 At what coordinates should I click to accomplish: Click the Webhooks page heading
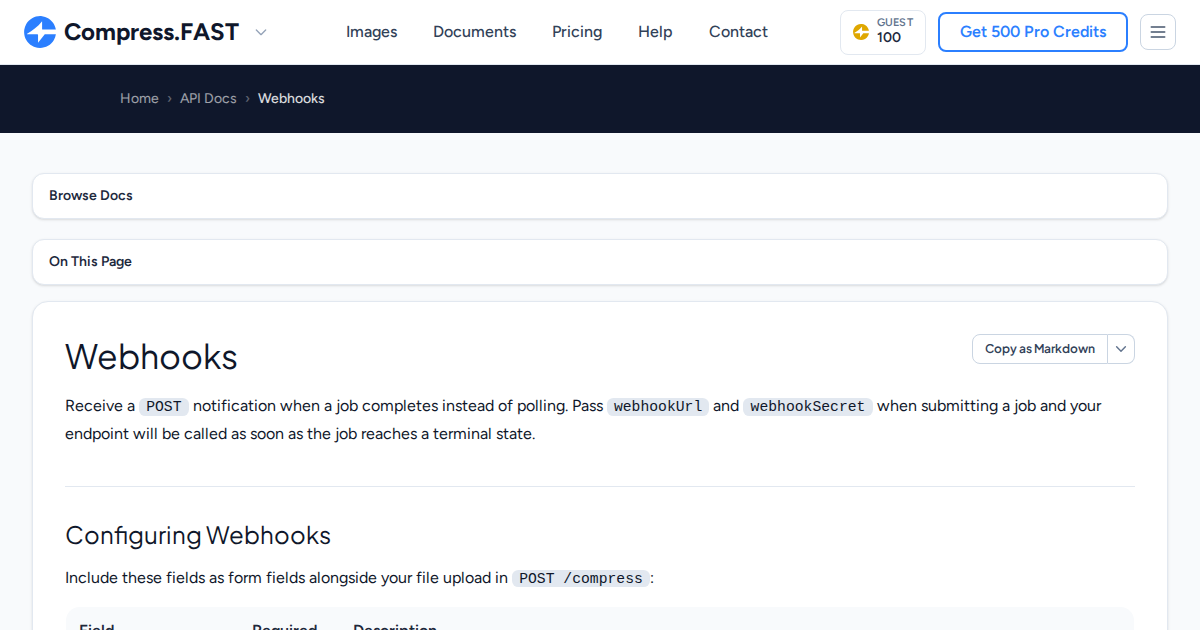tap(152, 357)
